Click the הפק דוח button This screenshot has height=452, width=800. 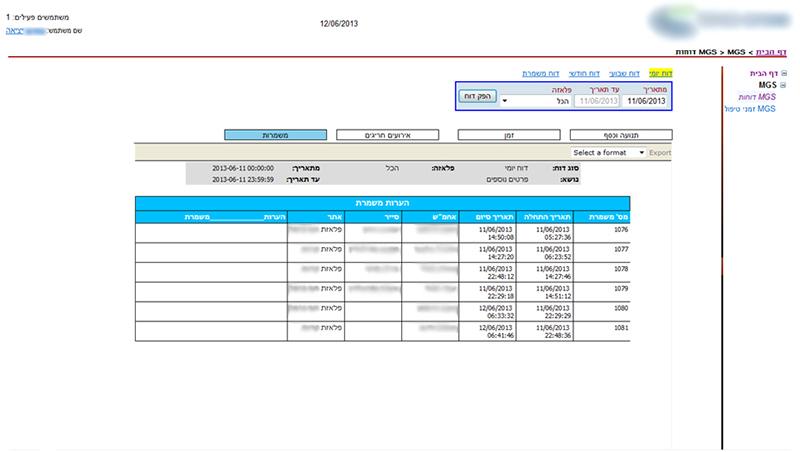tap(478, 96)
